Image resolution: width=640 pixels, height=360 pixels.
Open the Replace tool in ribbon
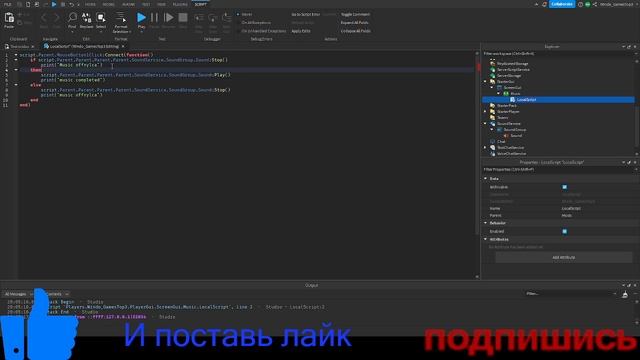click(87, 18)
